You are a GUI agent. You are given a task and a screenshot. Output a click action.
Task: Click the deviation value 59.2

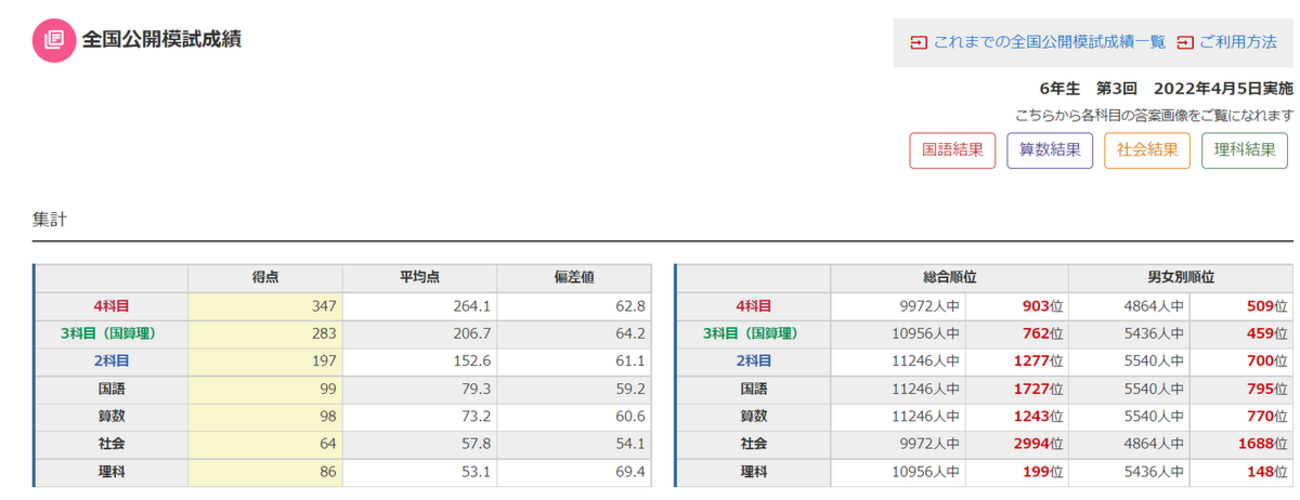coord(631,388)
